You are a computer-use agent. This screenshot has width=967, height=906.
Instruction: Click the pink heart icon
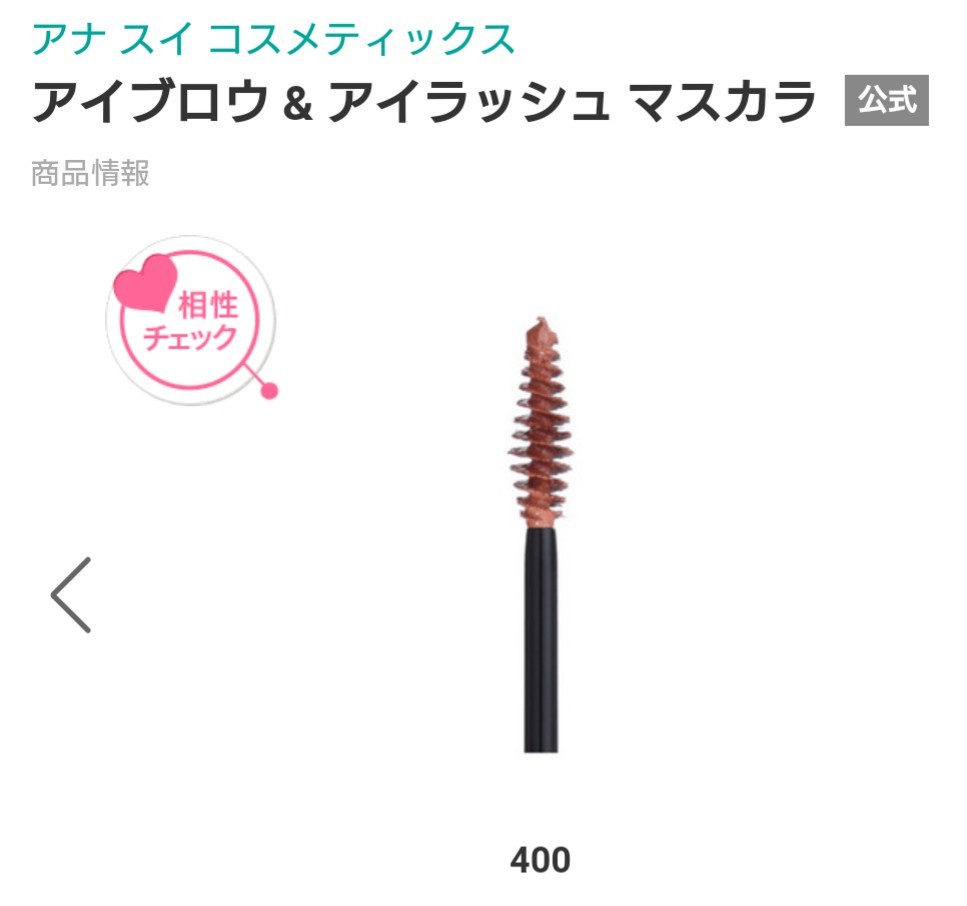(x=146, y=282)
